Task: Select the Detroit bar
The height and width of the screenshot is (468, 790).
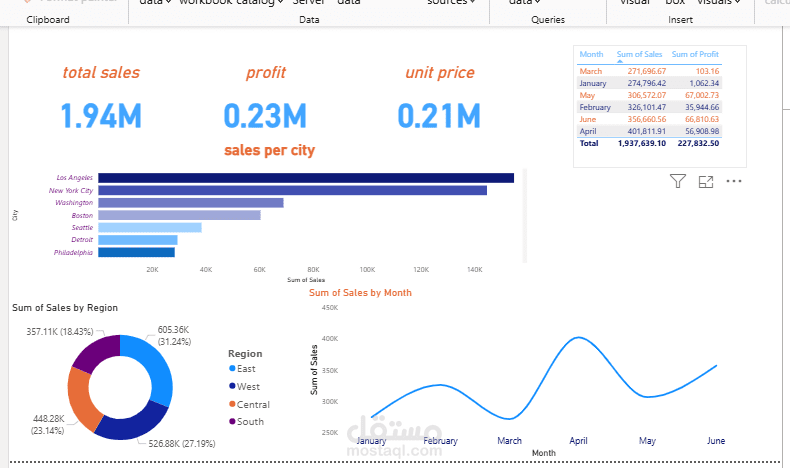Action: (x=138, y=240)
